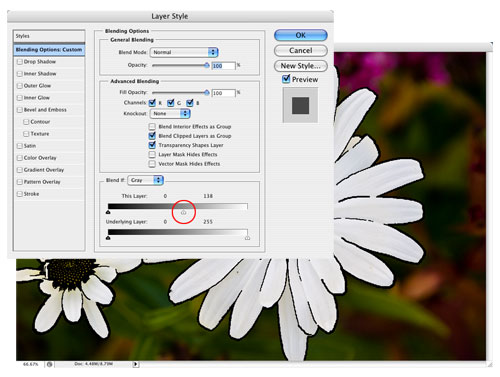Enable the Pattern Overlay checkbox
This screenshot has height=377, width=500.
[20, 182]
